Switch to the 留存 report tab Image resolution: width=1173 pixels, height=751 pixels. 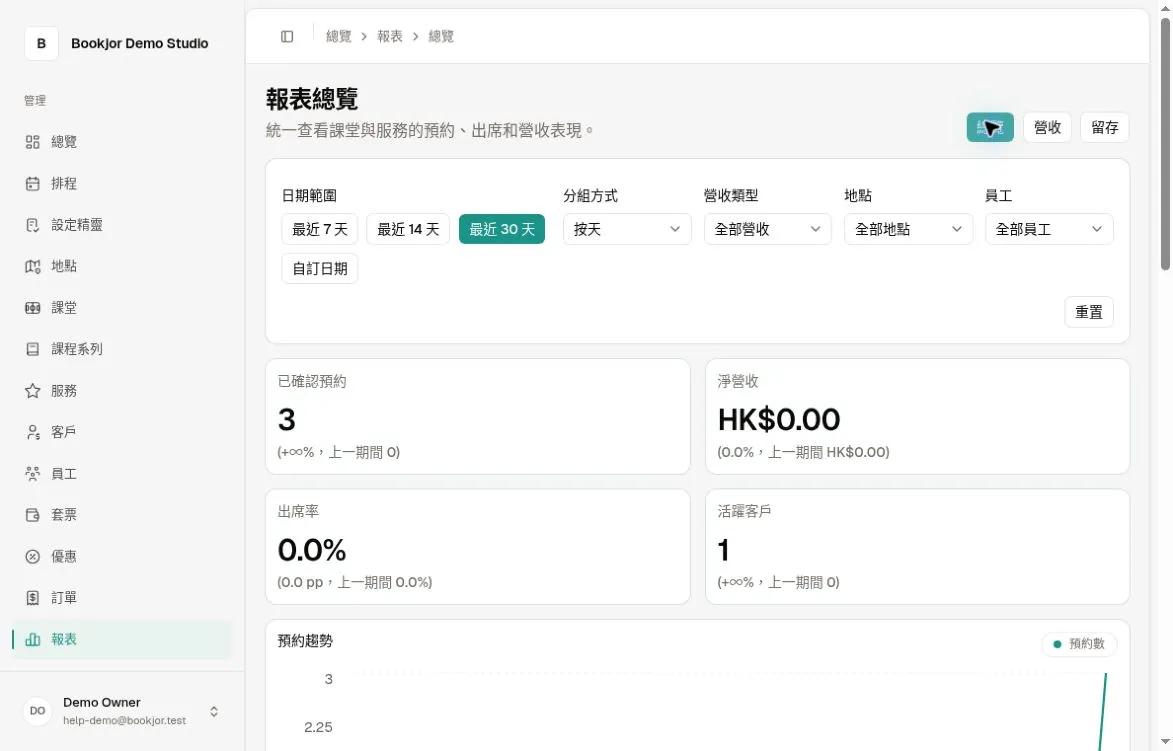tap(1105, 127)
